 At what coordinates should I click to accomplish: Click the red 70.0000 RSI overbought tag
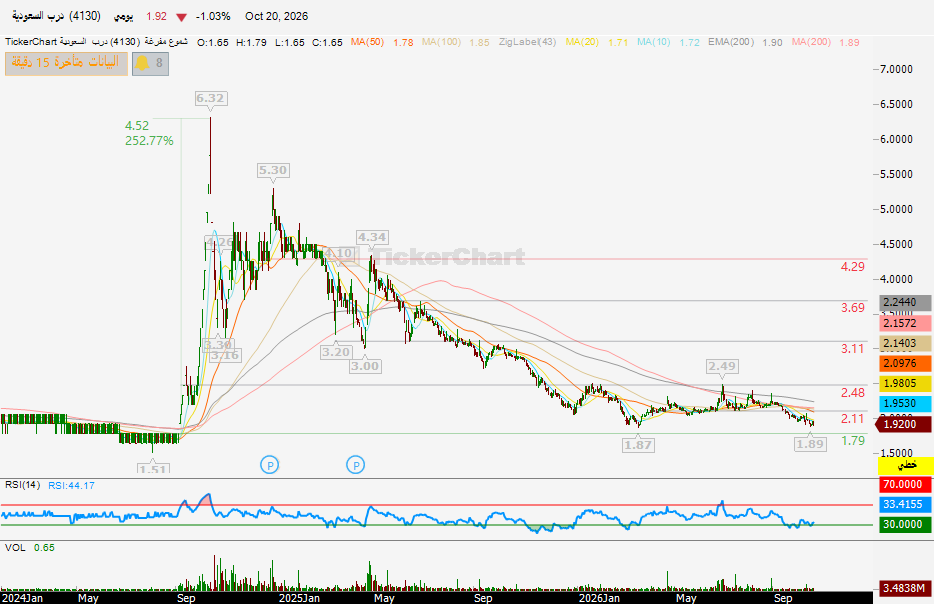click(905, 485)
